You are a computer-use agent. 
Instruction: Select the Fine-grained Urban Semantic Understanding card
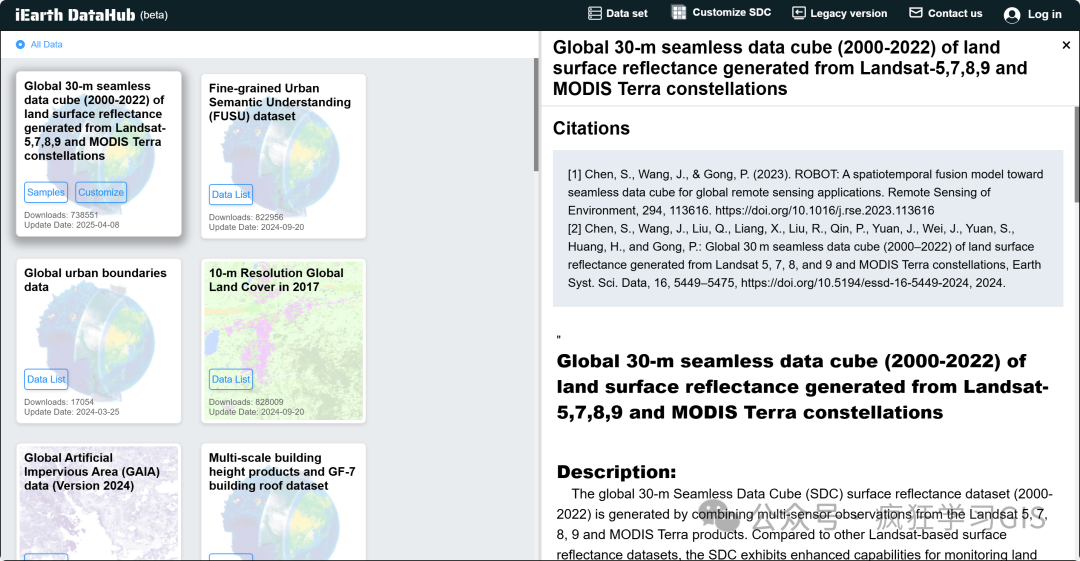(x=283, y=156)
